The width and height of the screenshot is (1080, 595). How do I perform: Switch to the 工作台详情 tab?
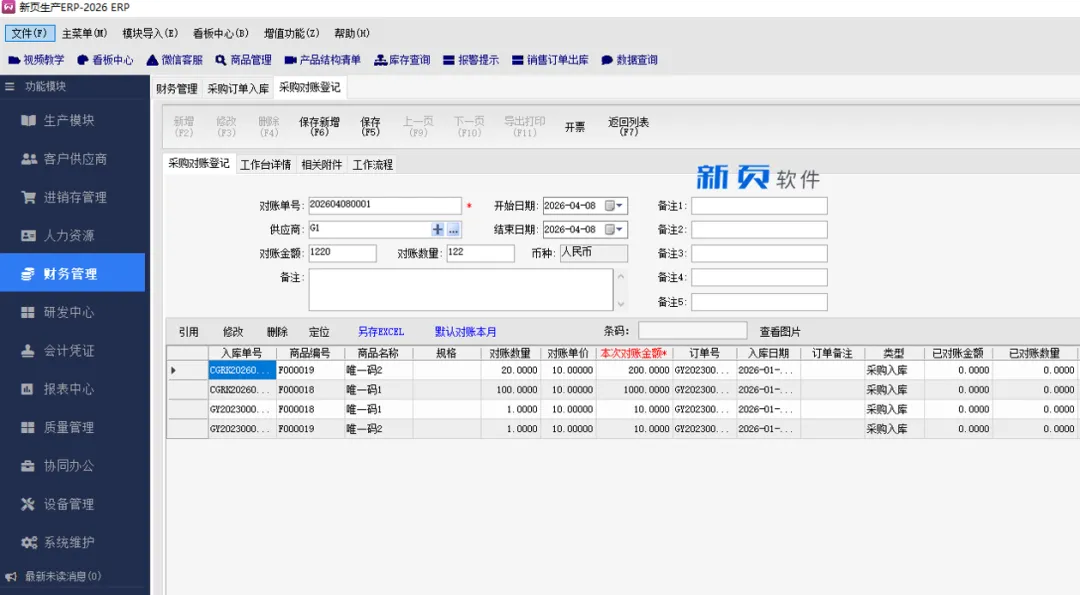click(265, 165)
